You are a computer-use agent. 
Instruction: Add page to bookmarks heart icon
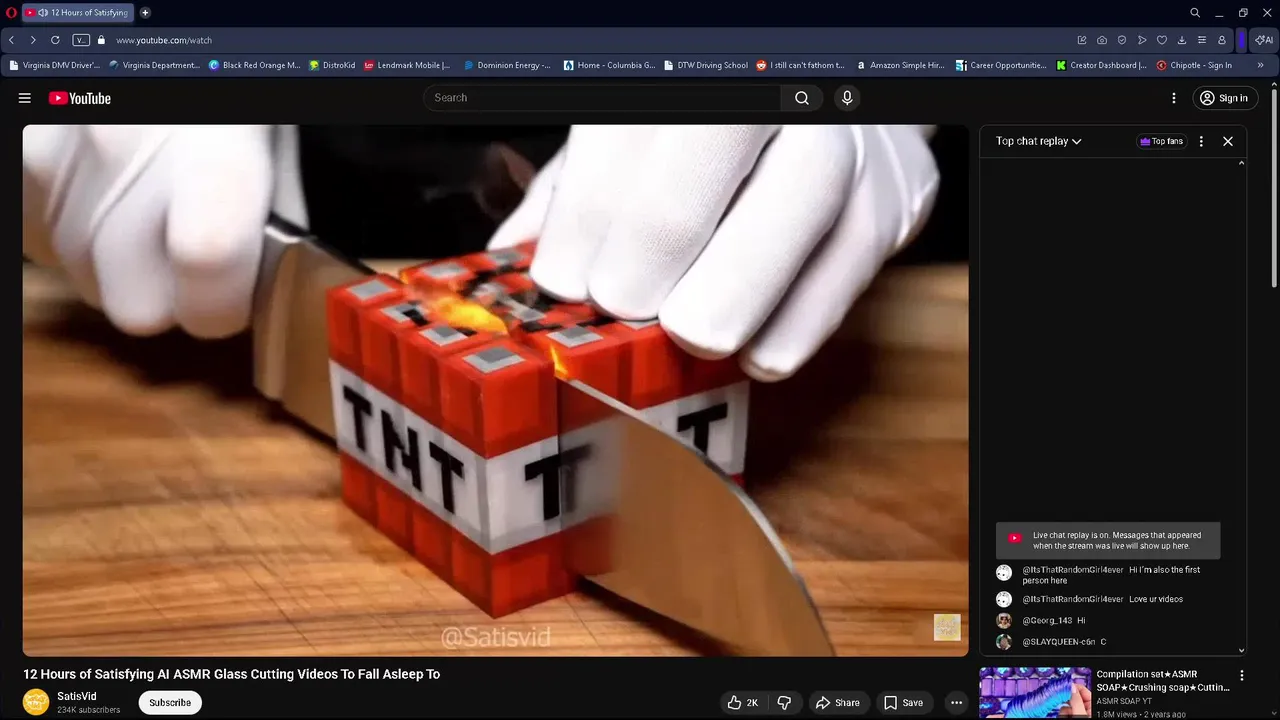1162,40
